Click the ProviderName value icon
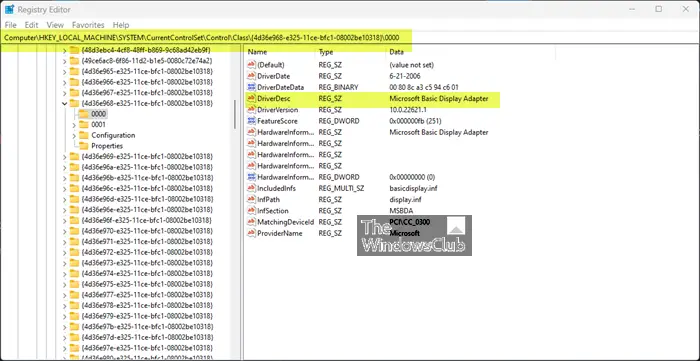The image size is (700, 361). point(251,233)
